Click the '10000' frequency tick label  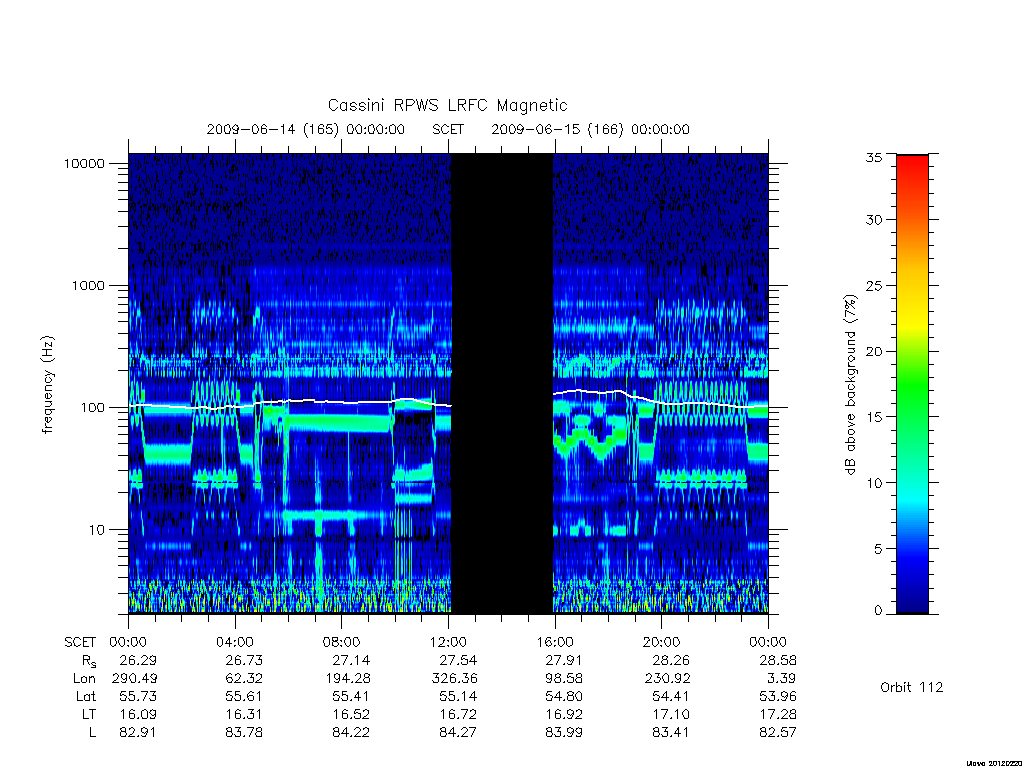coord(84,163)
